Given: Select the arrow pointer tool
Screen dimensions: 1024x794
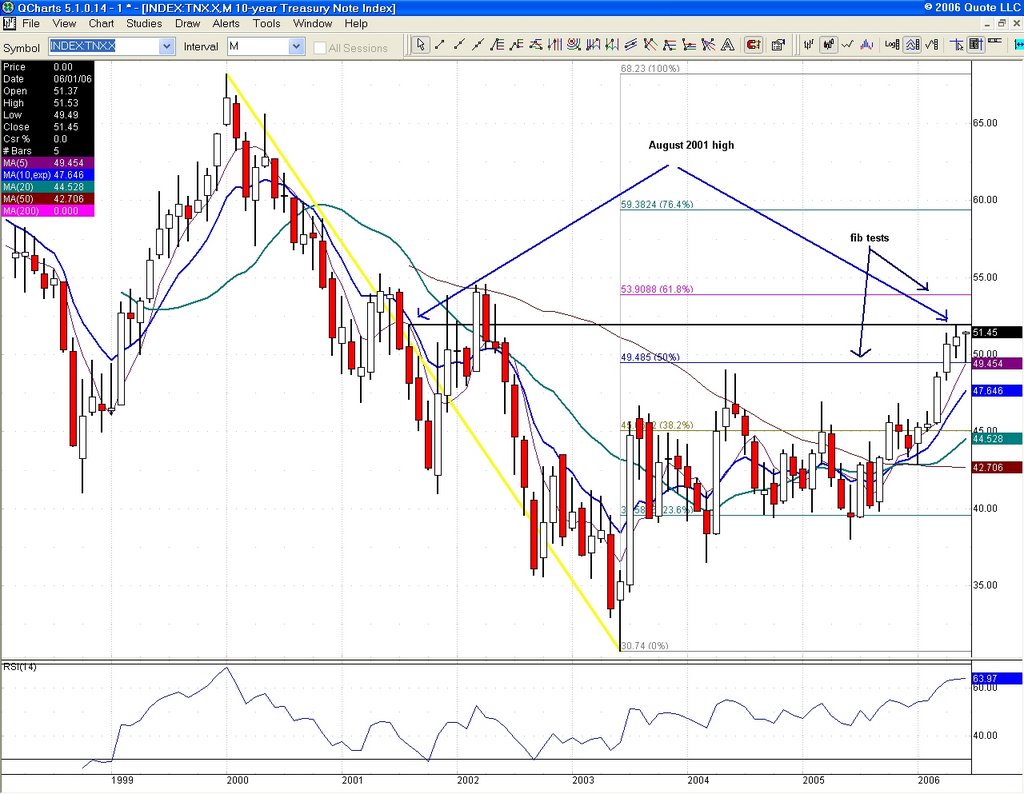Looking at the screenshot, I should (421, 45).
